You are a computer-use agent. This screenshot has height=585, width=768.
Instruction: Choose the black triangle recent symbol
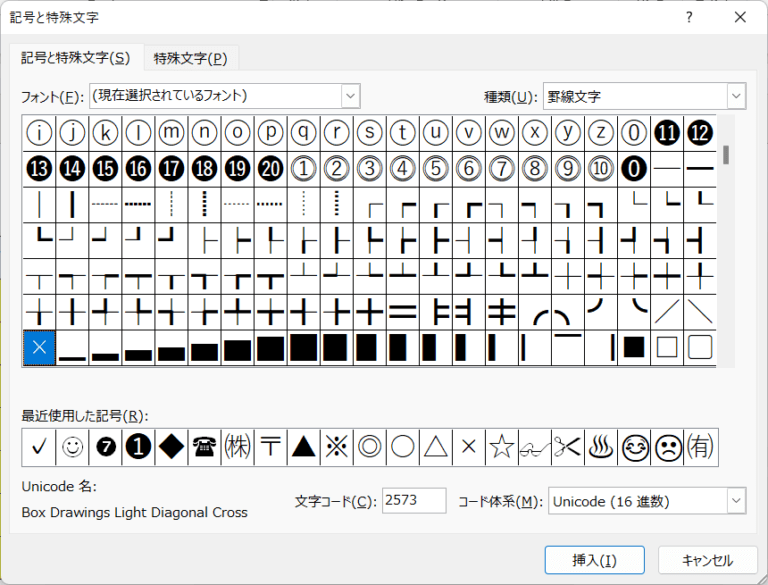pos(303,448)
